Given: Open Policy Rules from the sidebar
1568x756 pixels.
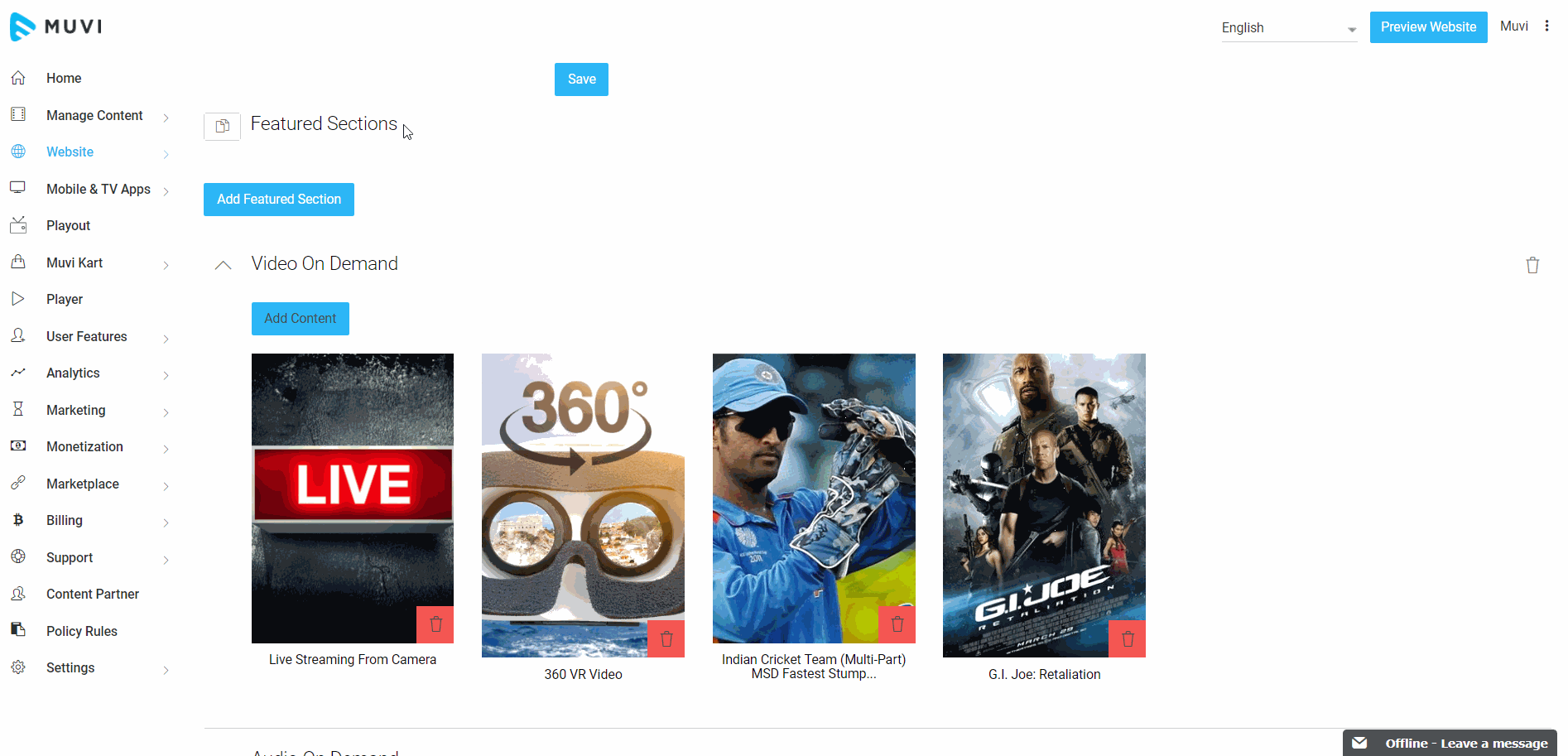Looking at the screenshot, I should pyautogui.click(x=81, y=631).
